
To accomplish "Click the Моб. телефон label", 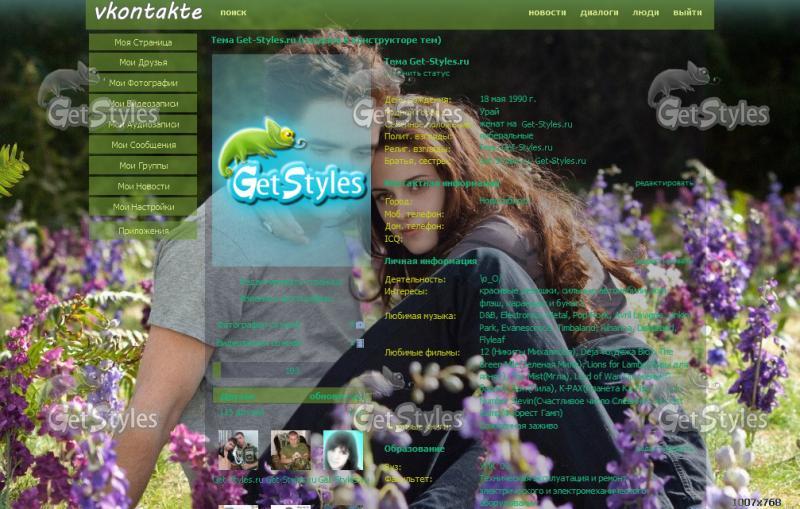I will click(x=414, y=214).
